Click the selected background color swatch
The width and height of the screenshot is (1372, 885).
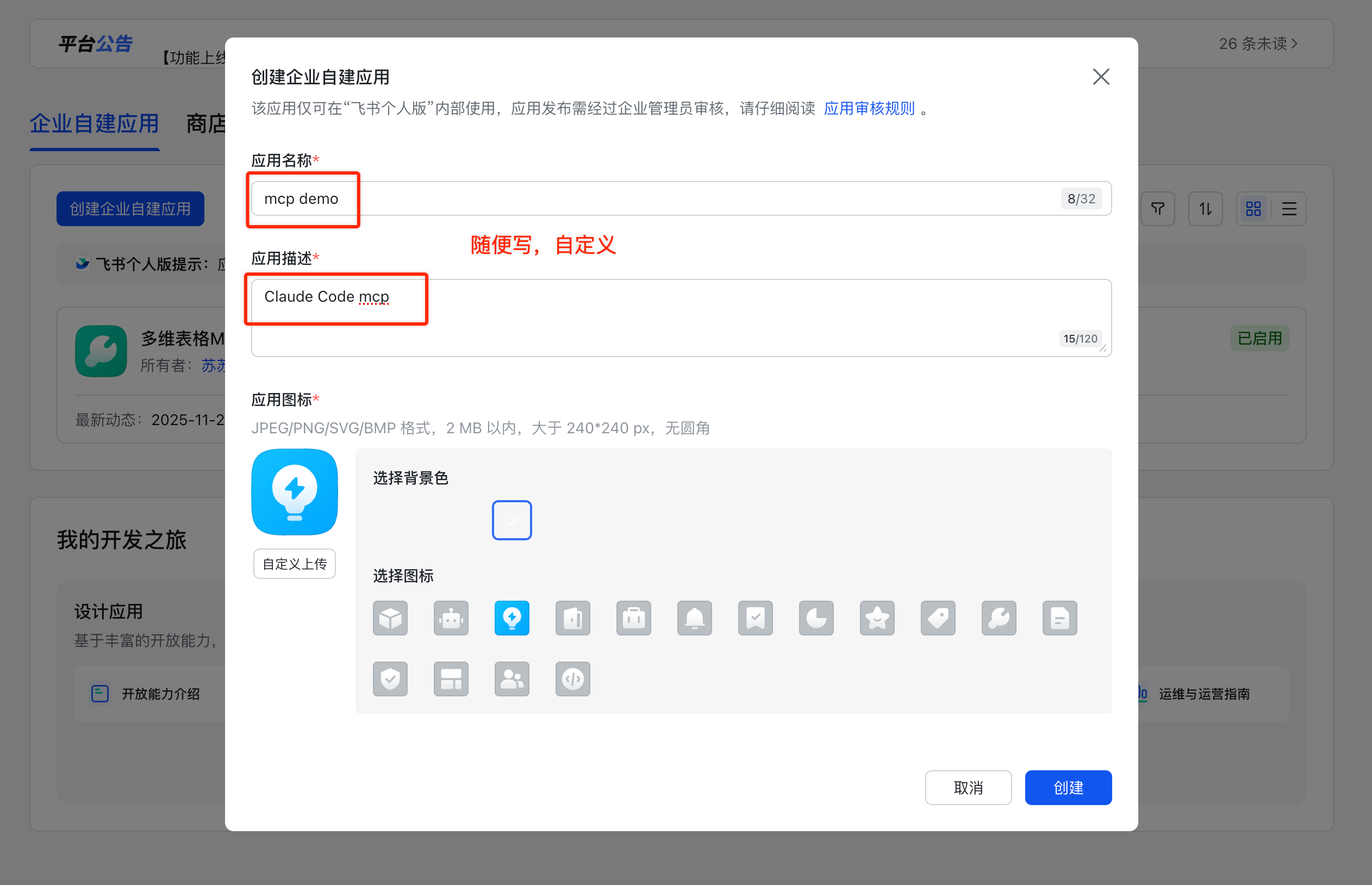click(512, 520)
